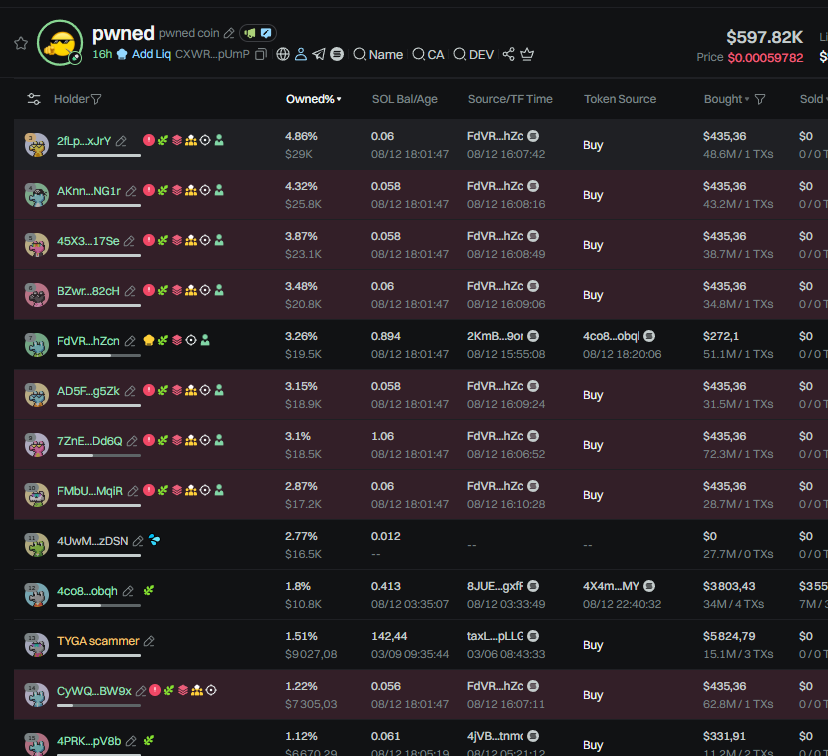Click target circle badge on BZwr...82cH row
The height and width of the screenshot is (756, 828).
tap(205, 290)
